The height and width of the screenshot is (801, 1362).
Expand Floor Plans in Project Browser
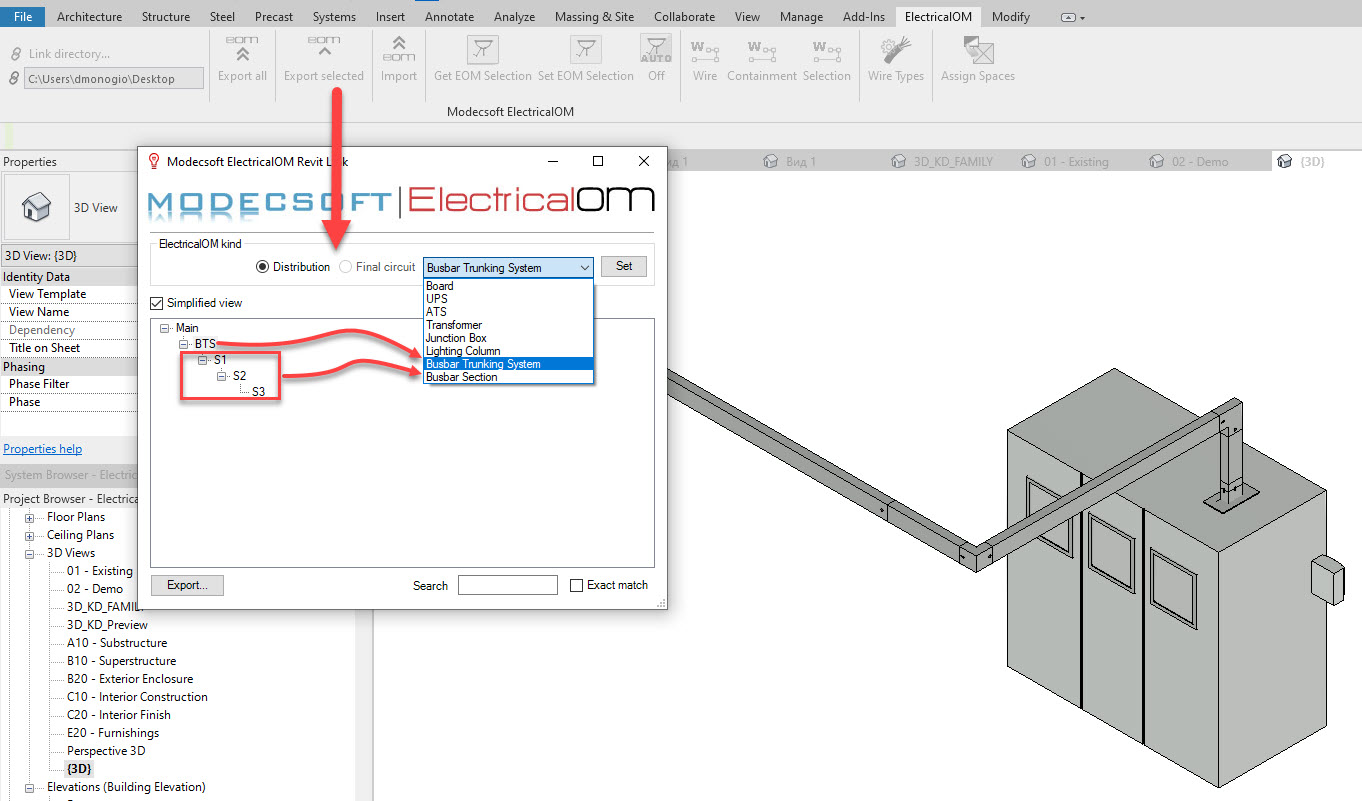pos(29,517)
